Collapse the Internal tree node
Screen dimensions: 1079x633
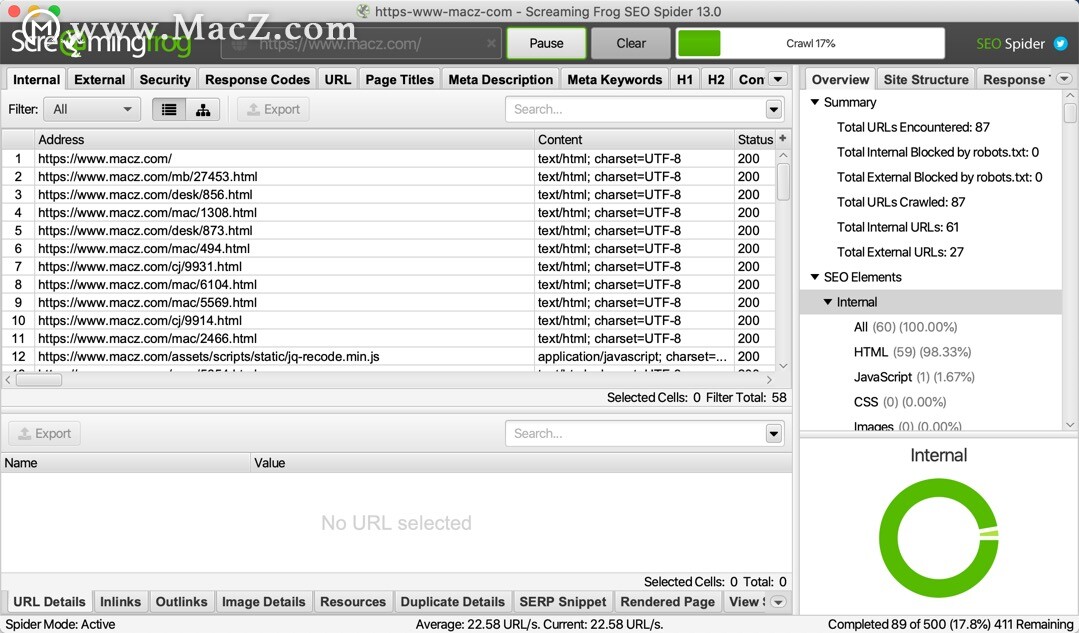828,302
